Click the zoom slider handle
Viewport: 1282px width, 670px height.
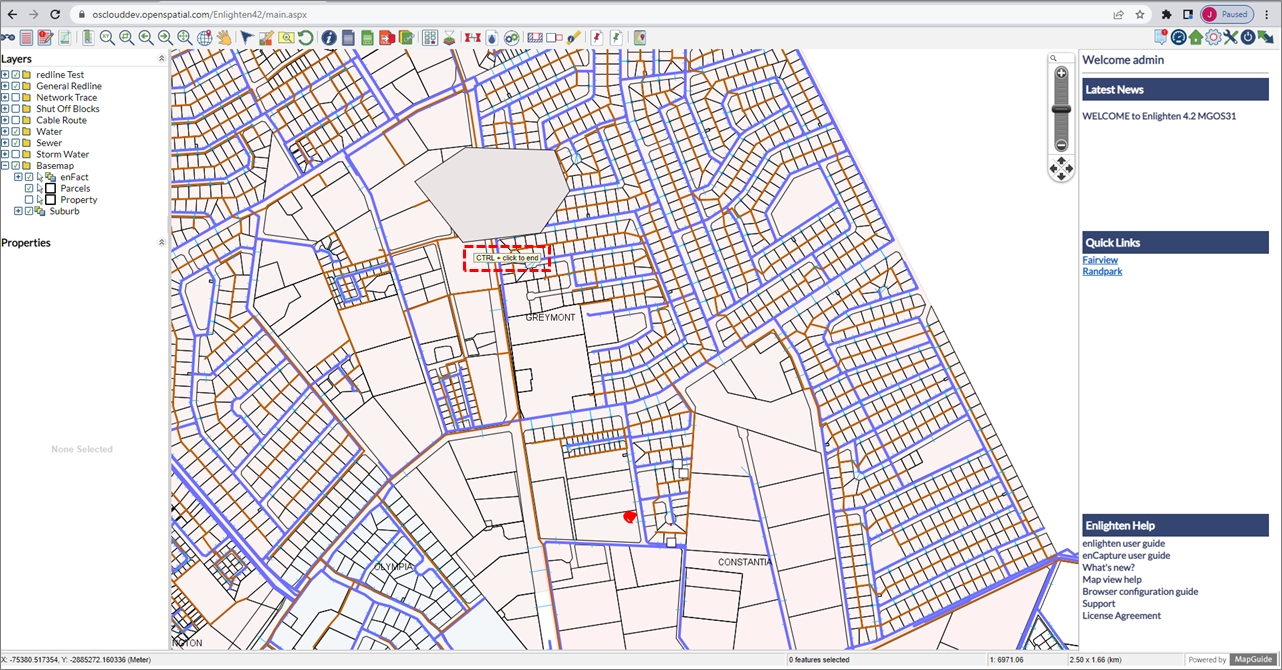coord(1061,109)
